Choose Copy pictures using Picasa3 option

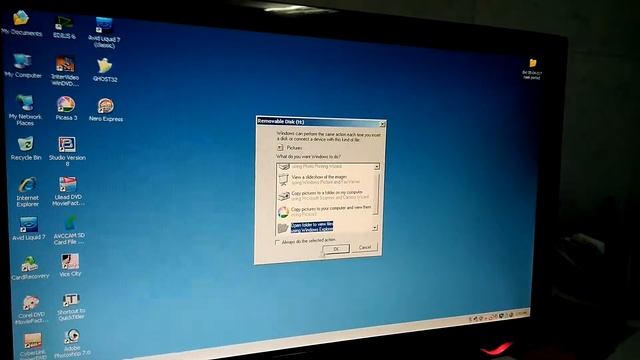(324, 211)
